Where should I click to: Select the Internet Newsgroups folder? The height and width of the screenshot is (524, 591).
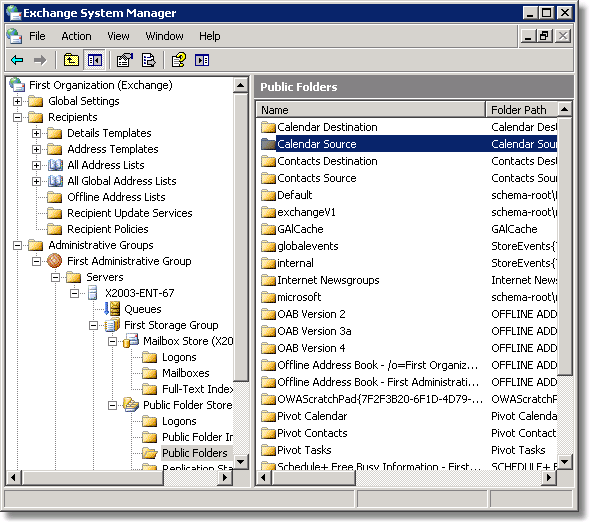click(x=328, y=280)
